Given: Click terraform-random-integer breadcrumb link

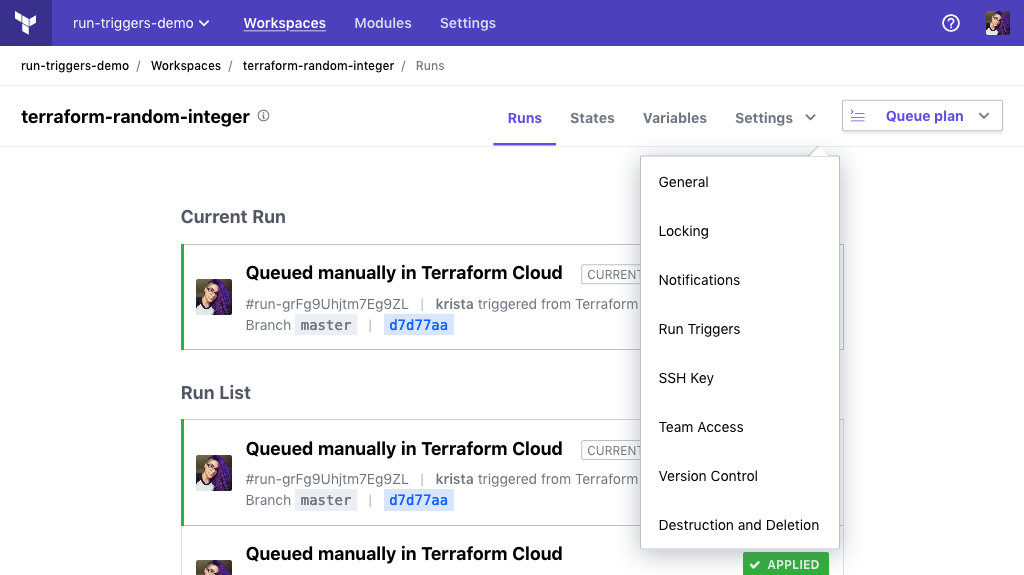Looking at the screenshot, I should [x=318, y=66].
